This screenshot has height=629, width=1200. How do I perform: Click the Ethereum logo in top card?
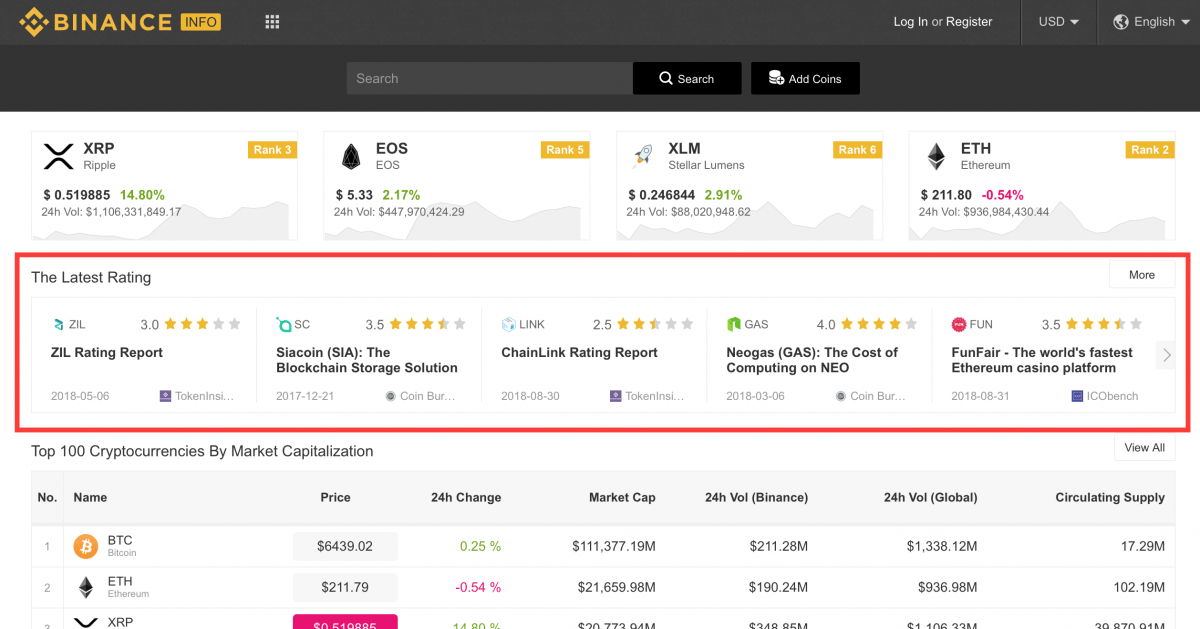tap(936, 156)
